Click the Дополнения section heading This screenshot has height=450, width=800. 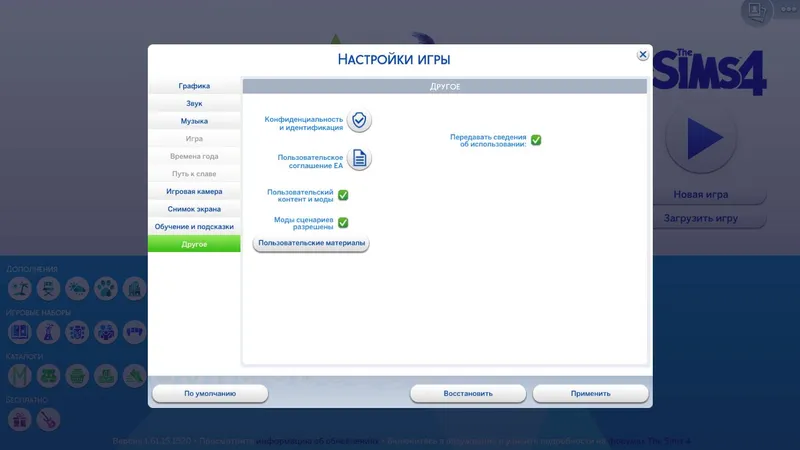coord(32,269)
